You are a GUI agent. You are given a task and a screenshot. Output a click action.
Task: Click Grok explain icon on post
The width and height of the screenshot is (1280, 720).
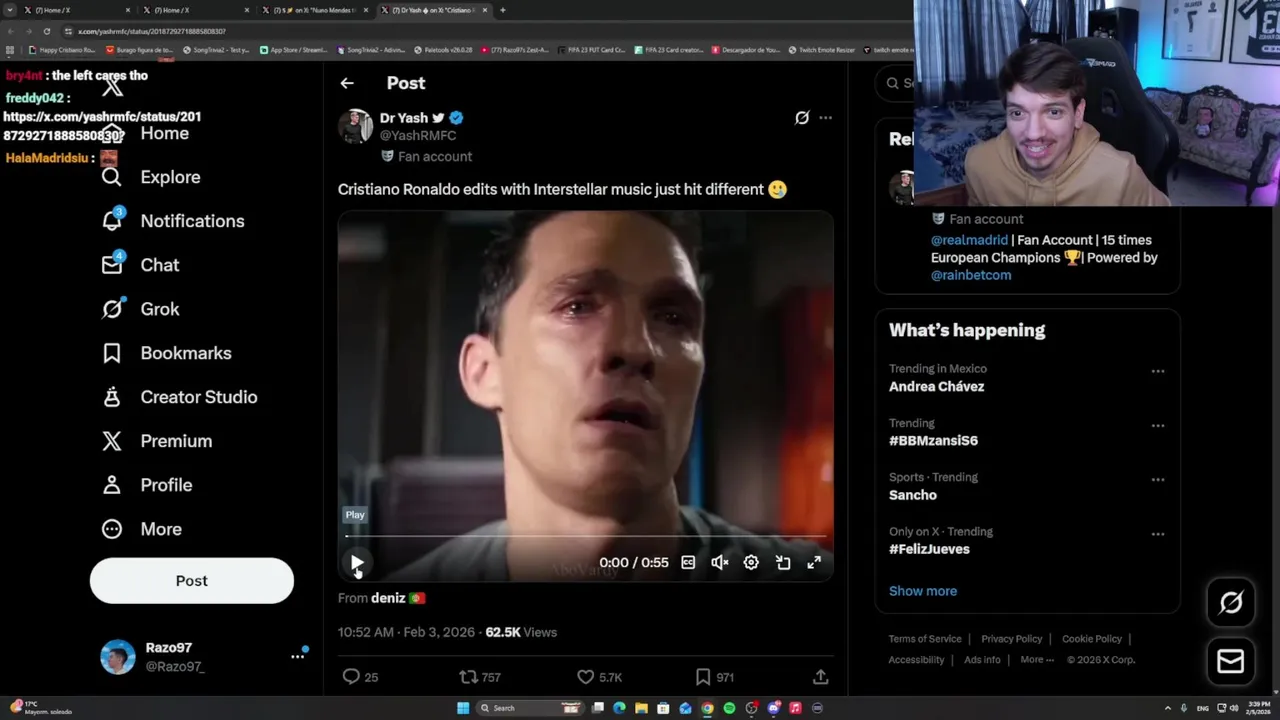pyautogui.click(x=801, y=118)
